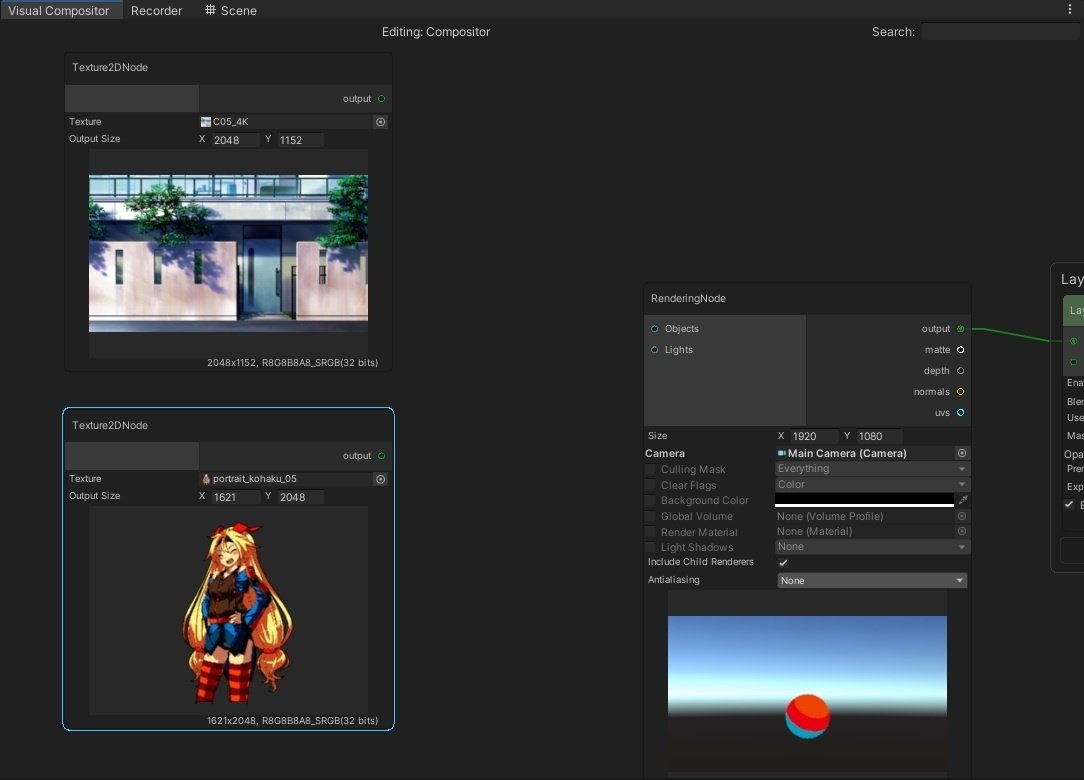Image resolution: width=1084 pixels, height=780 pixels.
Task: Enable the Culling Mask override checkbox
Action: 650,469
